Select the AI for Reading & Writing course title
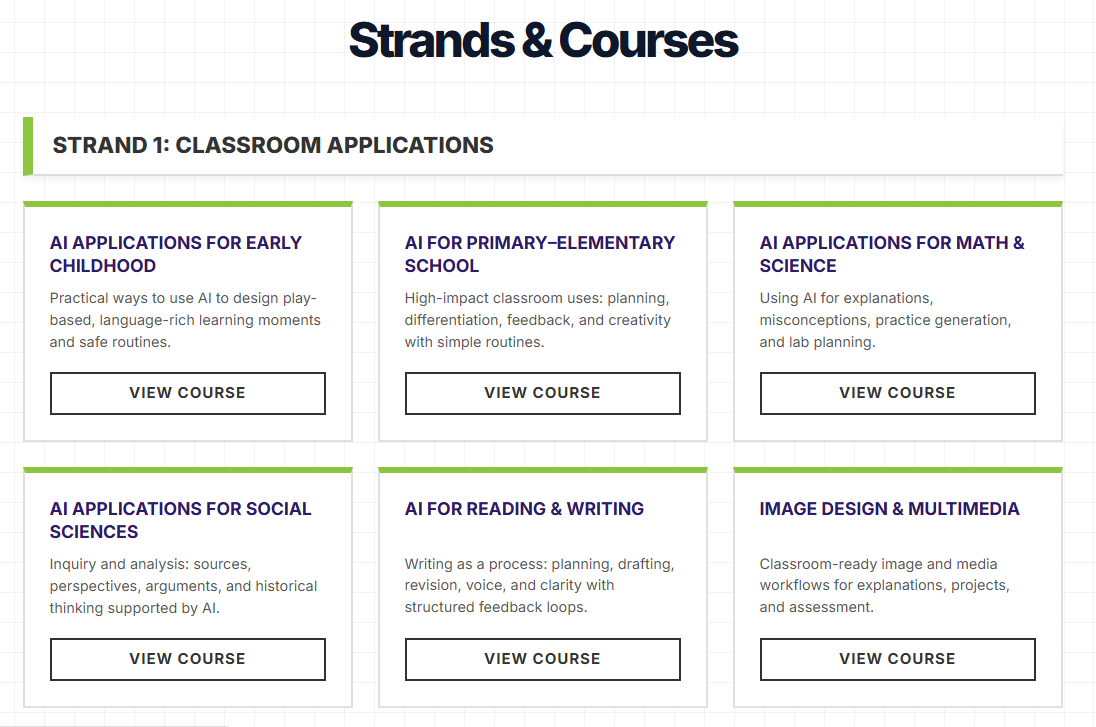 [x=524, y=509]
